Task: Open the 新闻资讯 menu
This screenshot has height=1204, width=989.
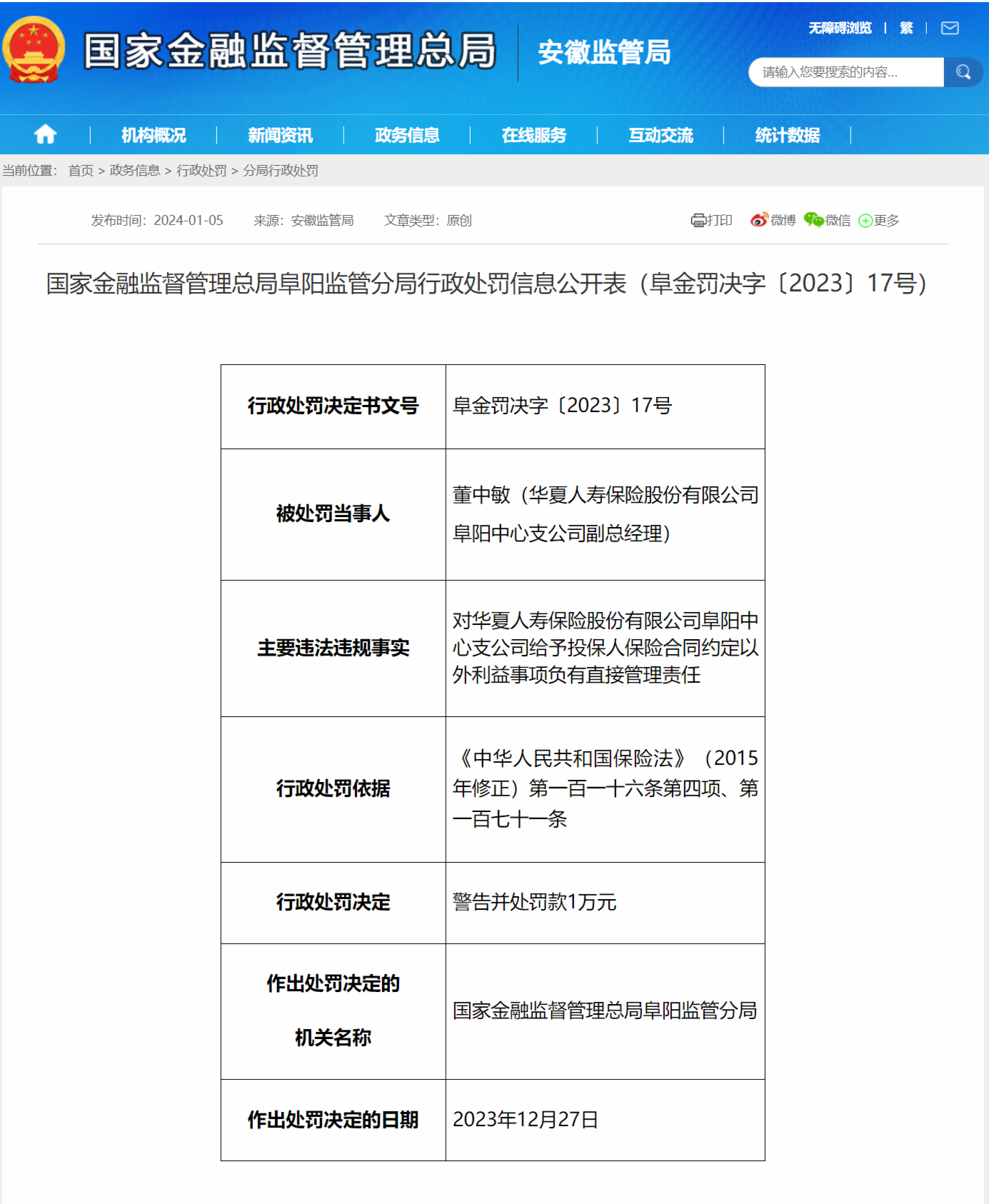Action: (x=280, y=135)
